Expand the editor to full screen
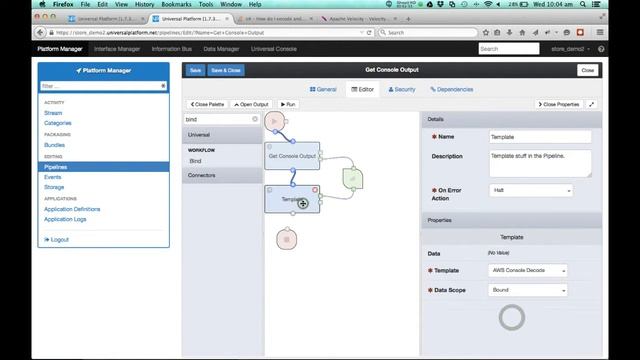This screenshot has height=360, width=640. pyautogui.click(x=591, y=104)
